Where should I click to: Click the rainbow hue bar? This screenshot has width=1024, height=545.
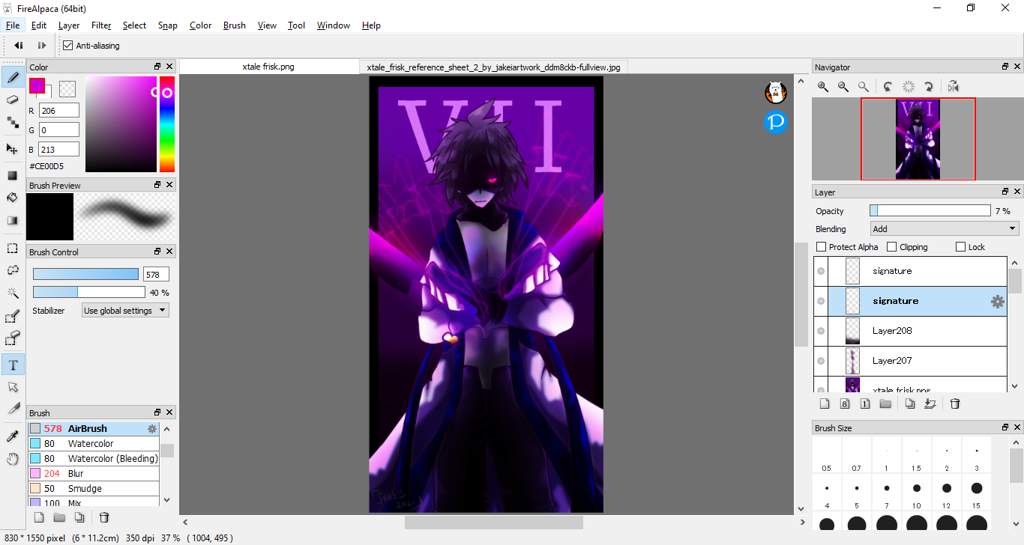(167, 124)
